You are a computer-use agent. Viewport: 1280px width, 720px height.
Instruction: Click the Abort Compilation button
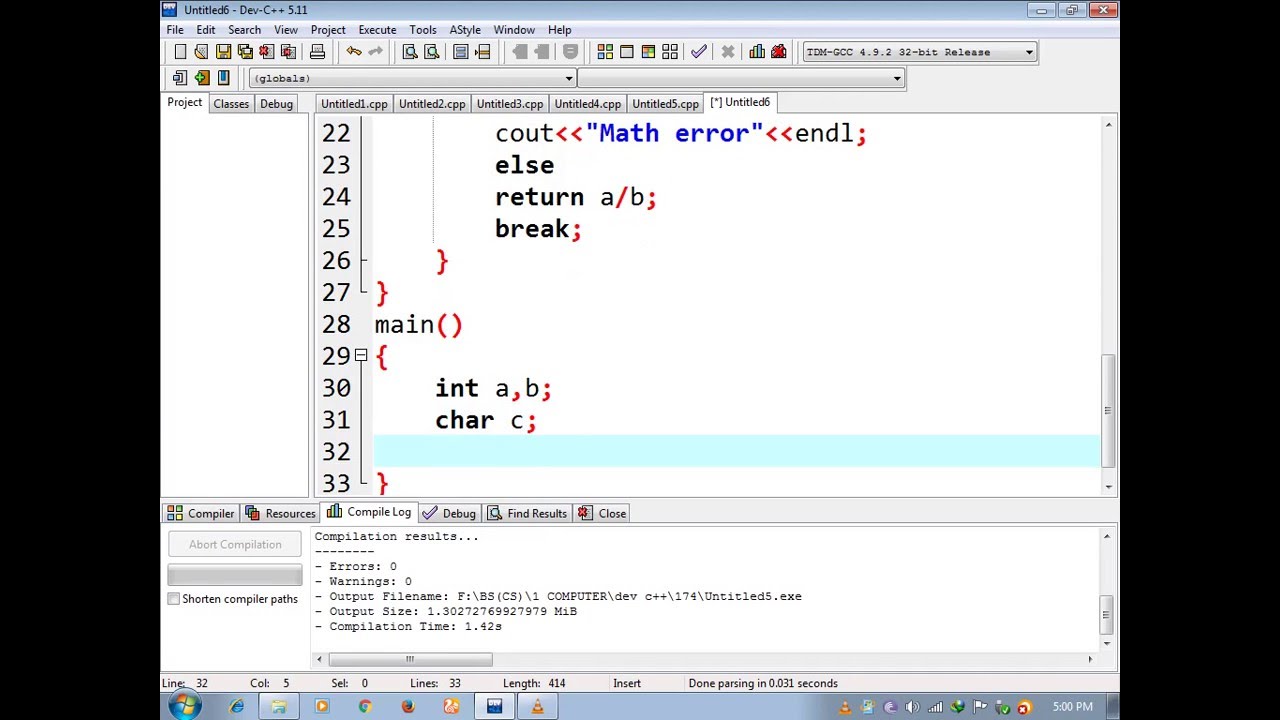tap(235, 545)
